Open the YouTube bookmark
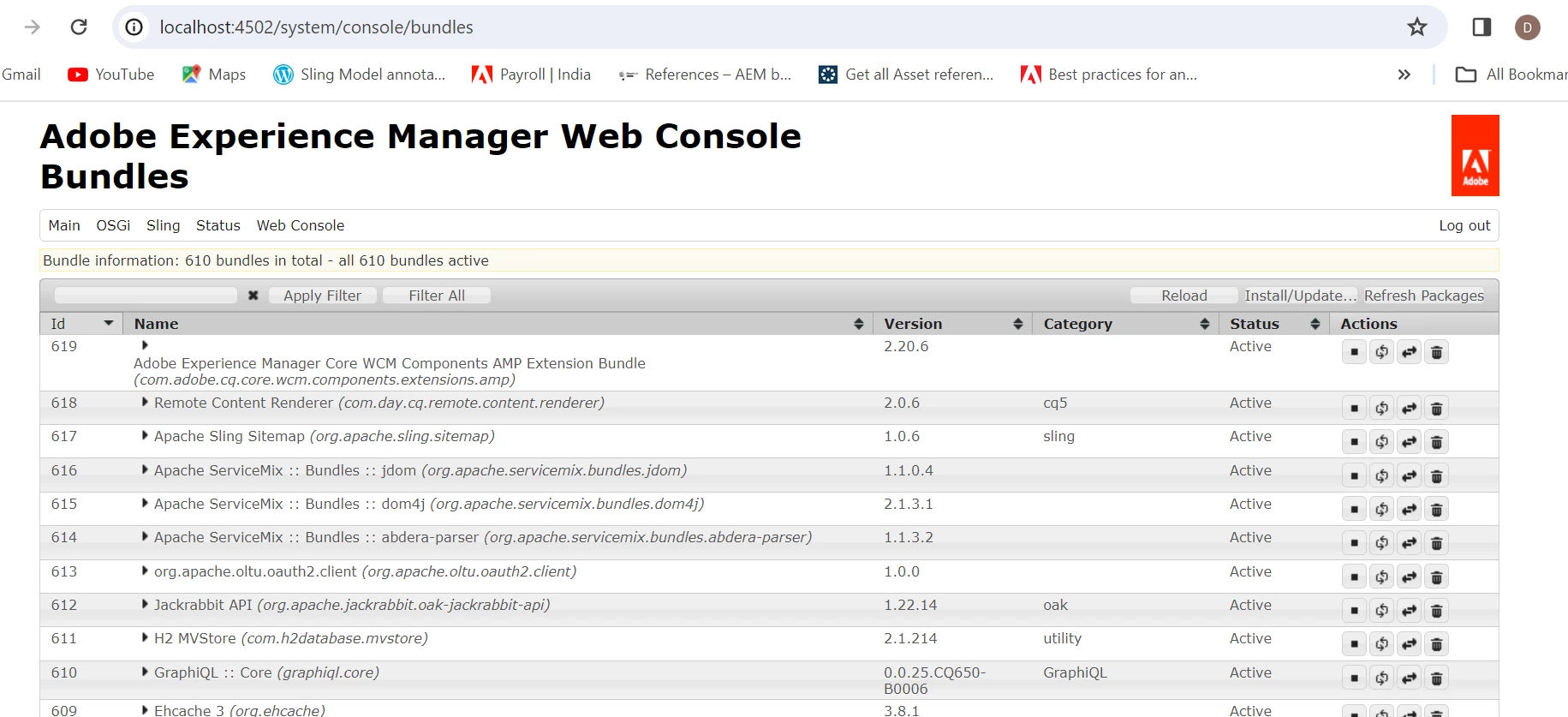This screenshot has width=1568, height=717. (111, 75)
